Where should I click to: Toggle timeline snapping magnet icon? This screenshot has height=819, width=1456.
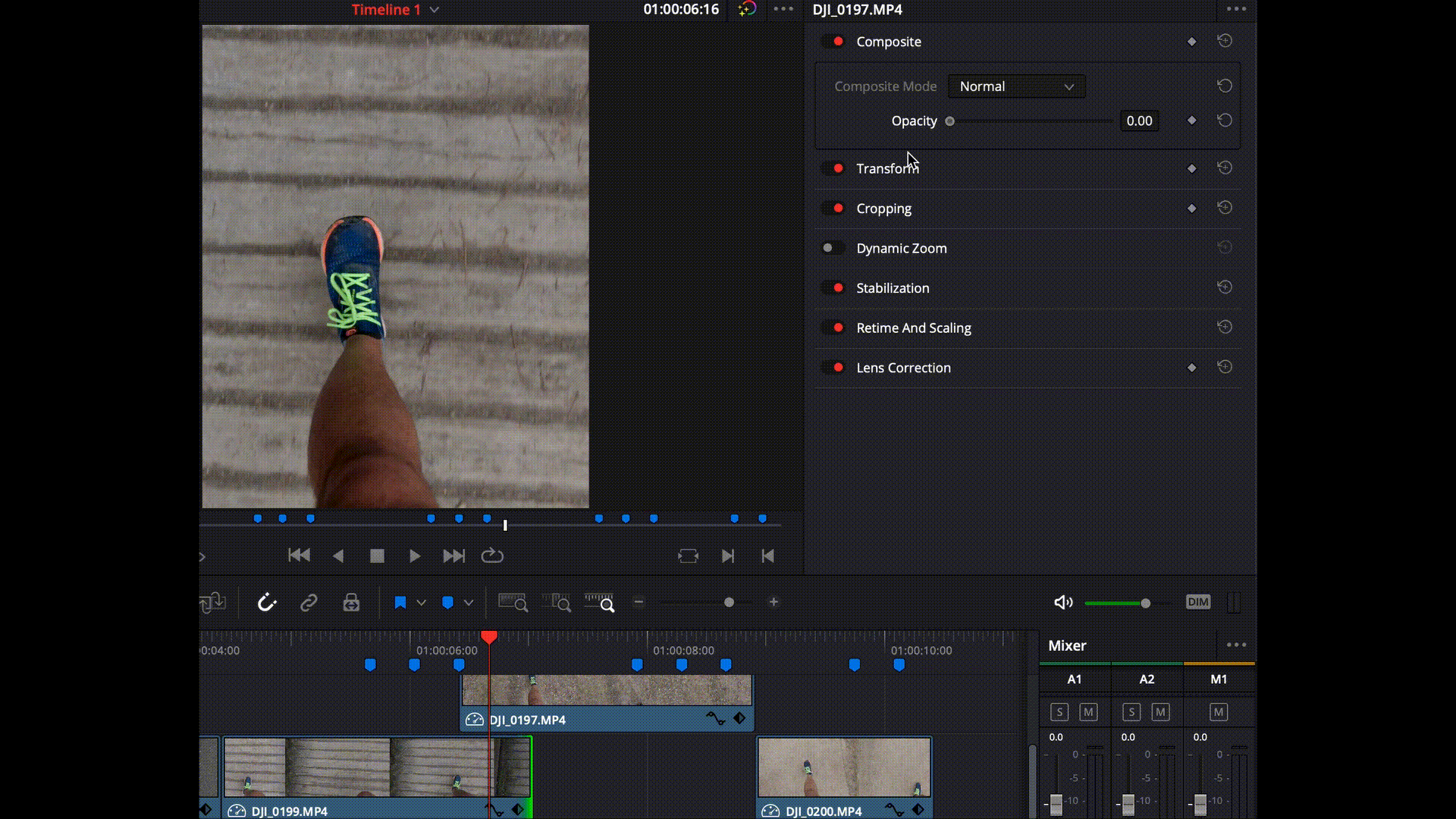(x=267, y=603)
